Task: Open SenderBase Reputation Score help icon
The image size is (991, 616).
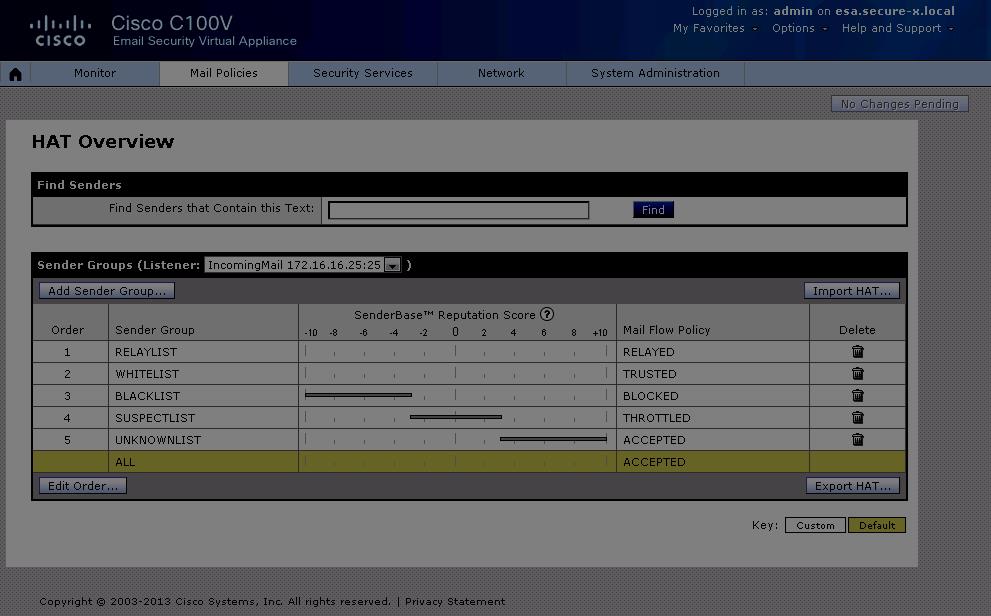Action: coord(547,314)
